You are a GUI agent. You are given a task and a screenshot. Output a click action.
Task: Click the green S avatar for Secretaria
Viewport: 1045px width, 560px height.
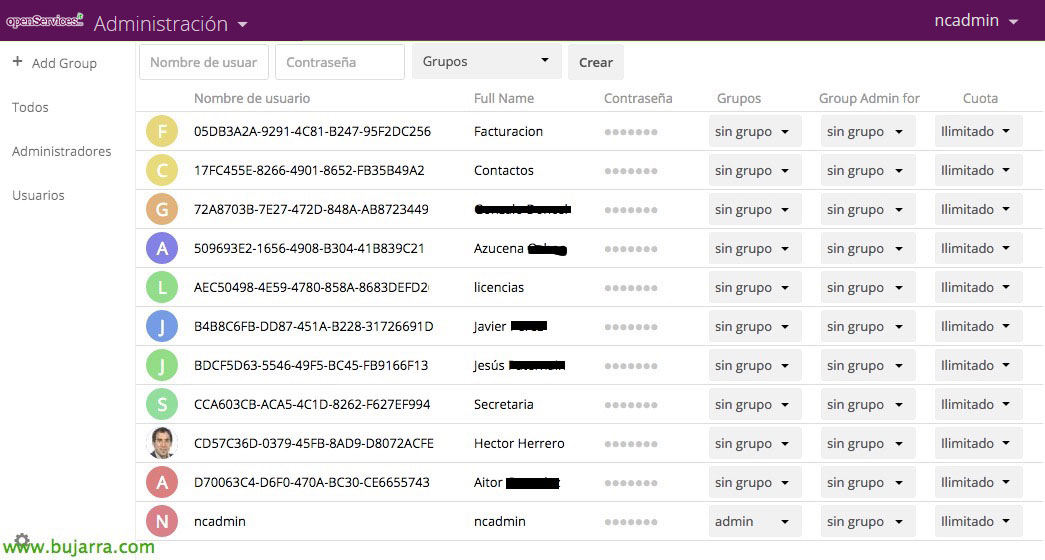tap(162, 404)
